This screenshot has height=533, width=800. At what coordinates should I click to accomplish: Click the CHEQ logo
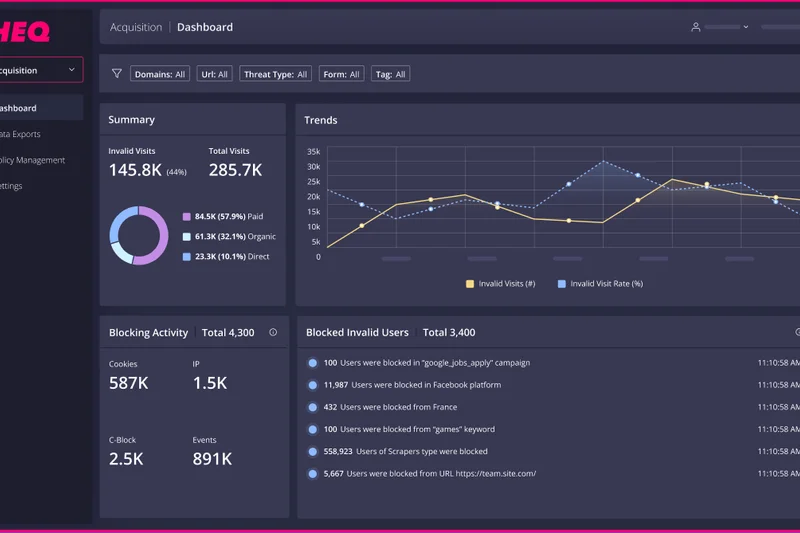24,32
